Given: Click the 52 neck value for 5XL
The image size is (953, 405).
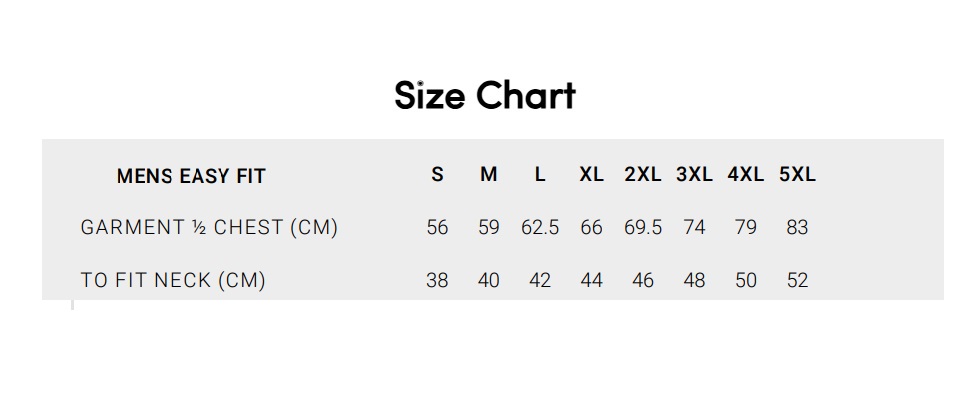Looking at the screenshot, I should point(797,281).
